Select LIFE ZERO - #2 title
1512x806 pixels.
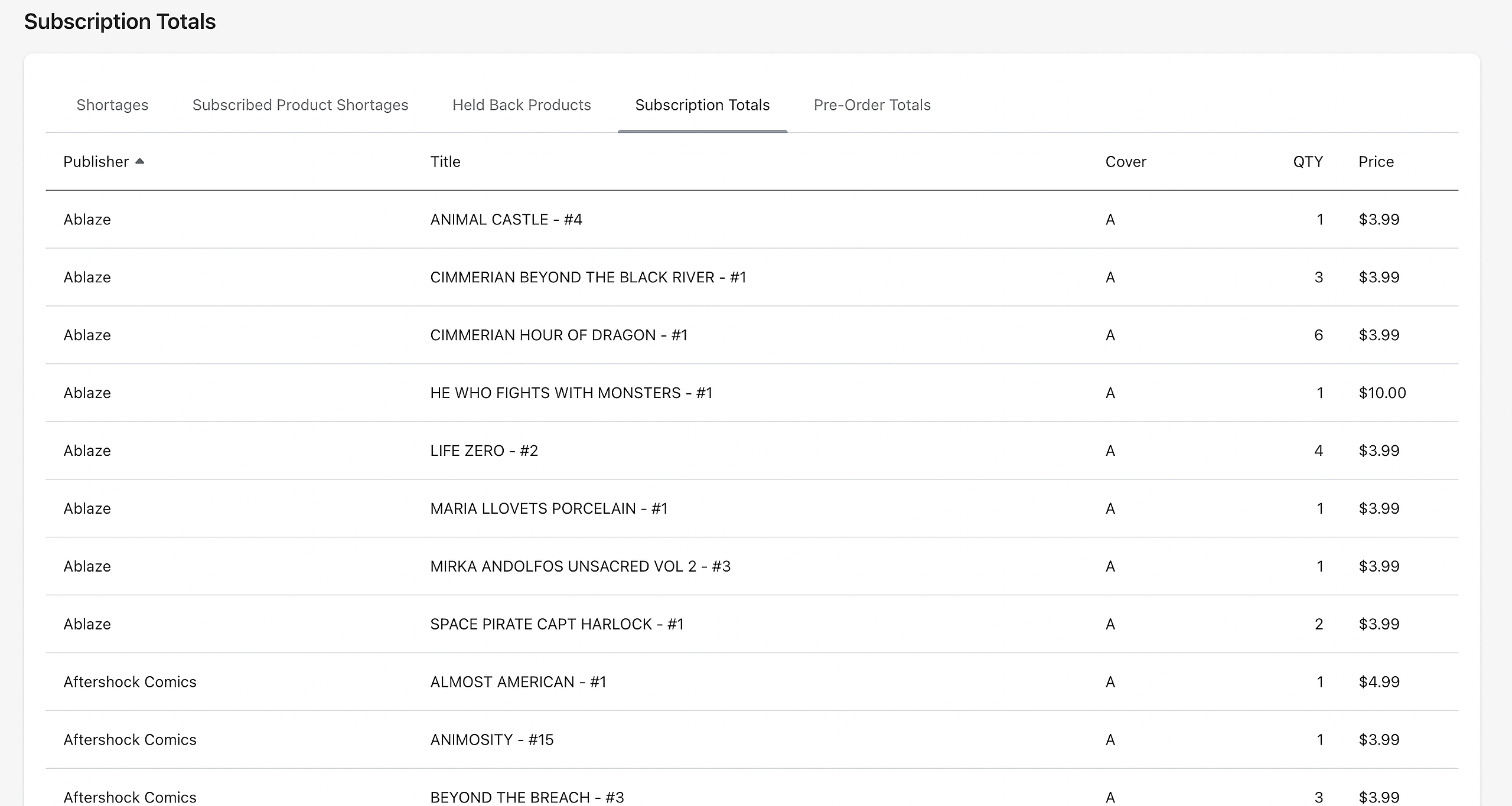pos(484,451)
